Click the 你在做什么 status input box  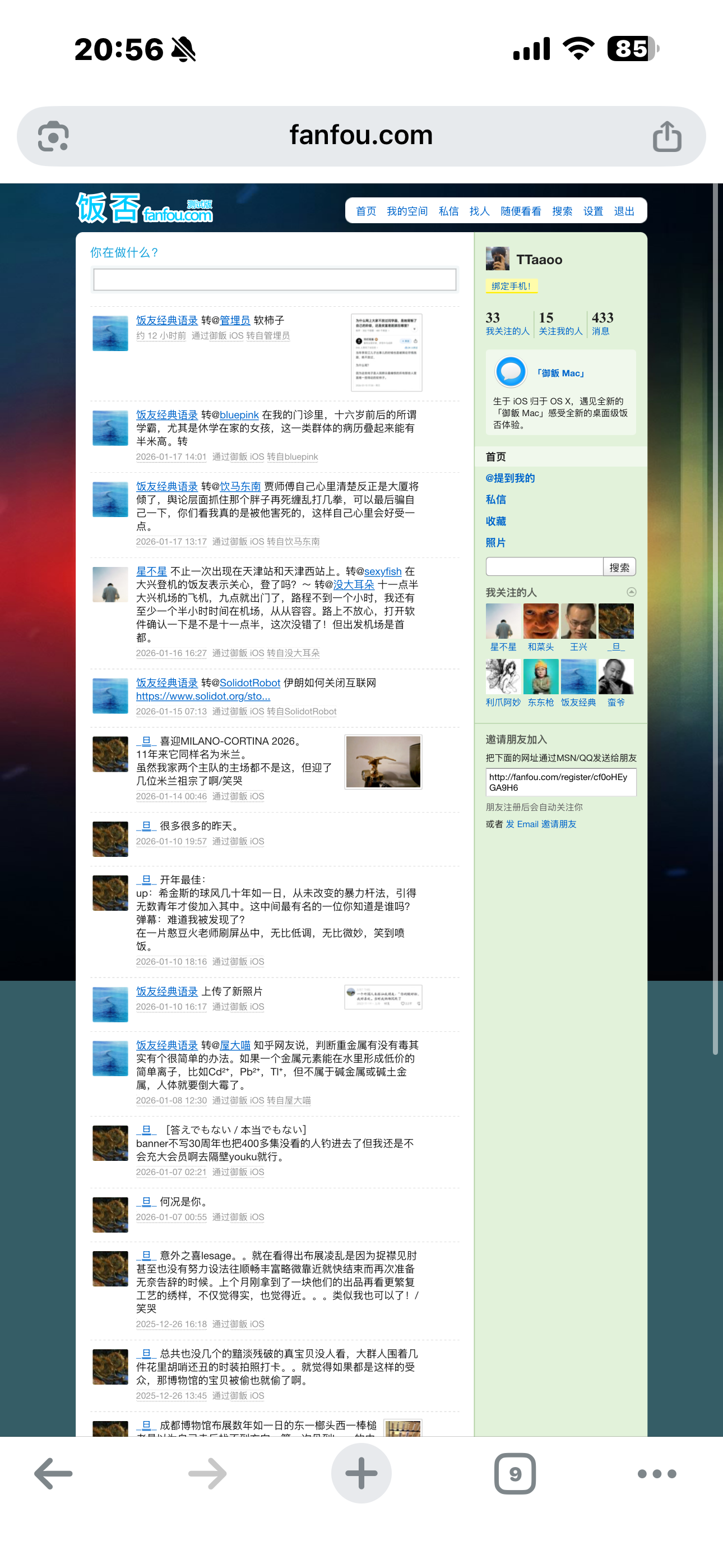point(275,279)
